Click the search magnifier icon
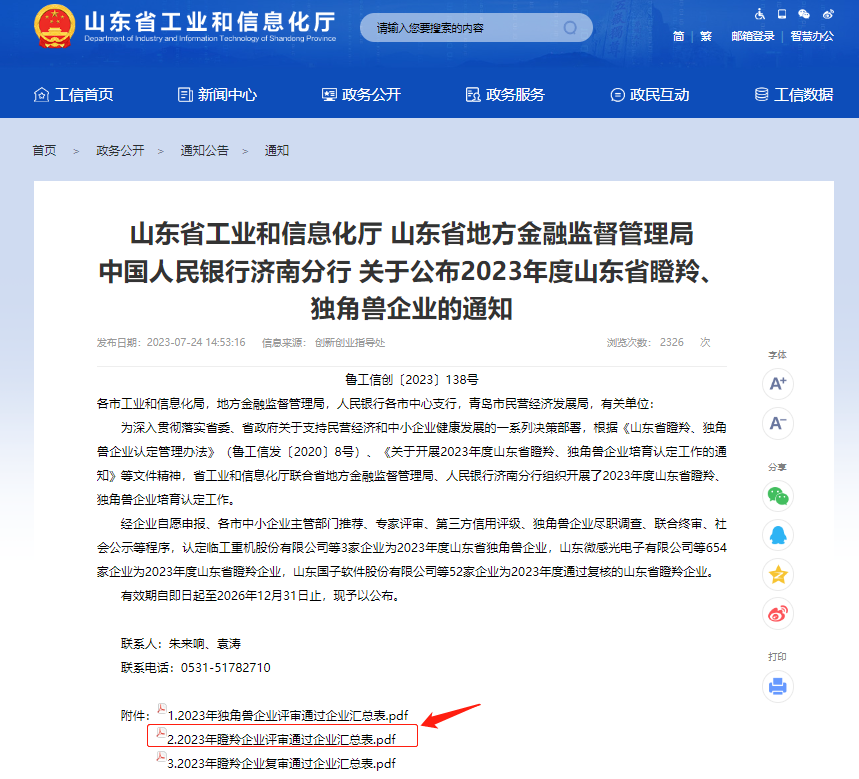859x779 pixels. tap(570, 27)
